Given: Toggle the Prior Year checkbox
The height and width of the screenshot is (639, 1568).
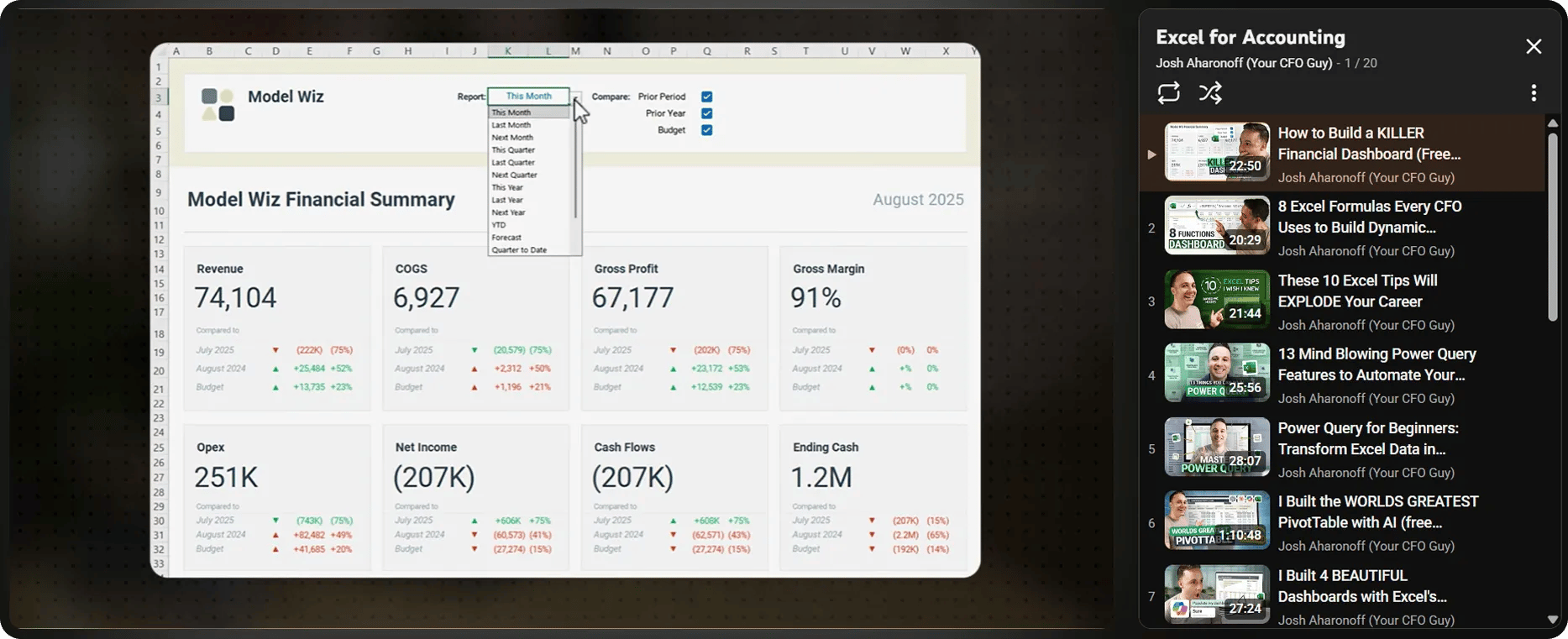Looking at the screenshot, I should 706,113.
